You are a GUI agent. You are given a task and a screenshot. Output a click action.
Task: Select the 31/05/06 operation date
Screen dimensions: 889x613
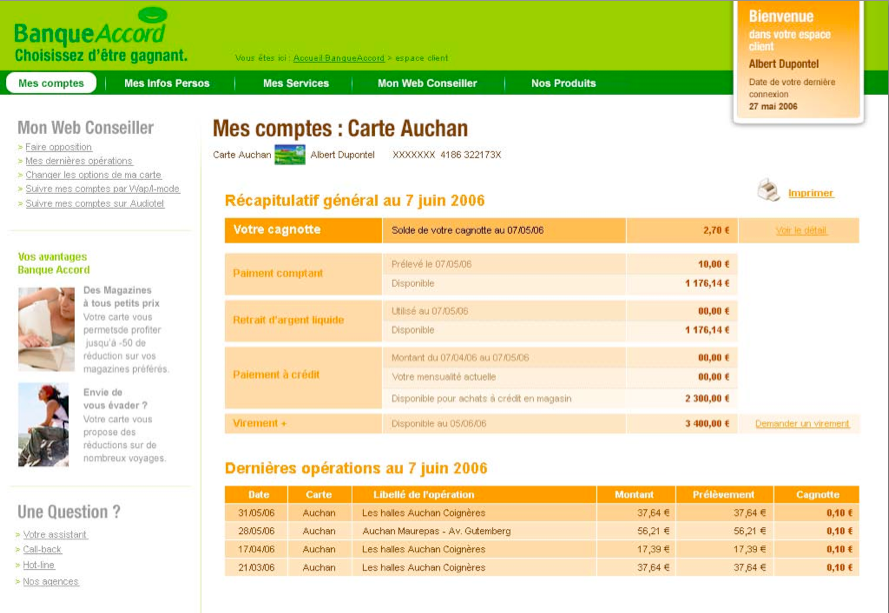point(256,513)
